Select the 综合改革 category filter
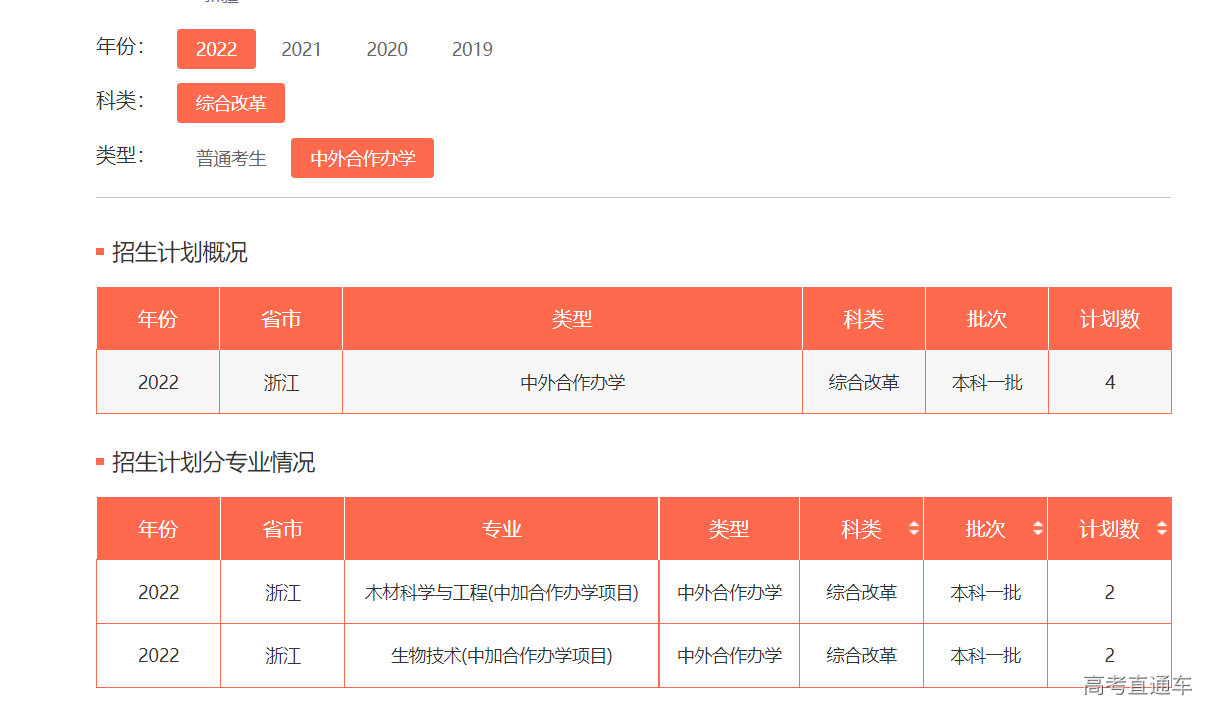Image resolution: width=1221 pixels, height=725 pixels. (230, 102)
